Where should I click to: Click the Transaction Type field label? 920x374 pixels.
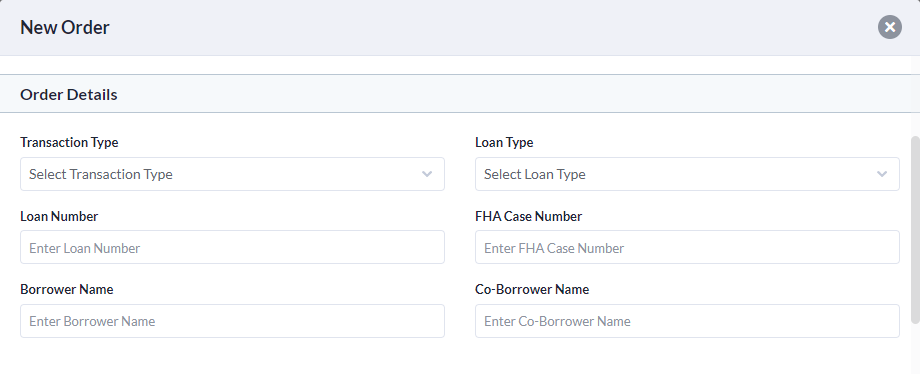pos(69,143)
